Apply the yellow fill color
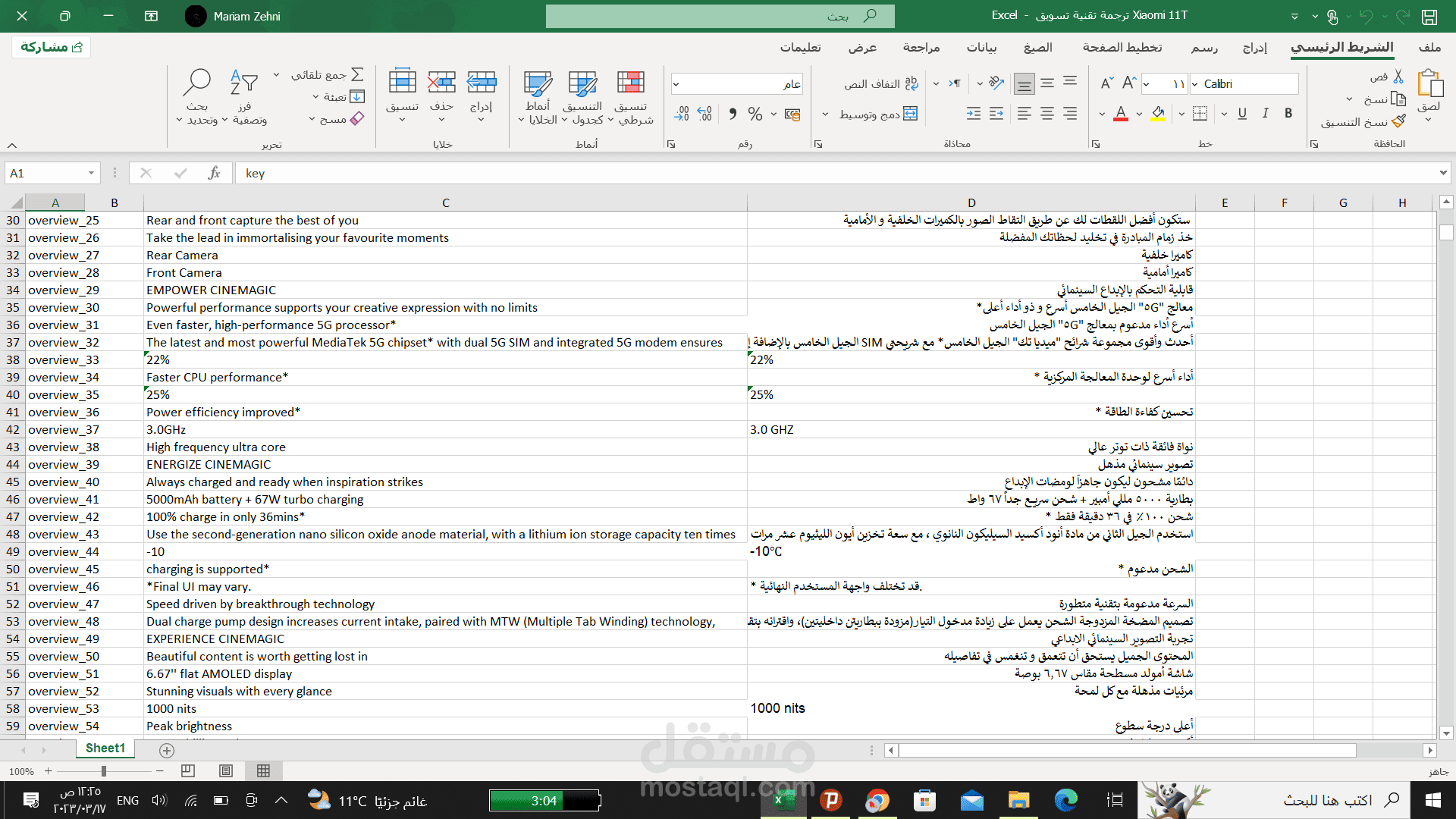The height and width of the screenshot is (819, 1456). point(1159,114)
